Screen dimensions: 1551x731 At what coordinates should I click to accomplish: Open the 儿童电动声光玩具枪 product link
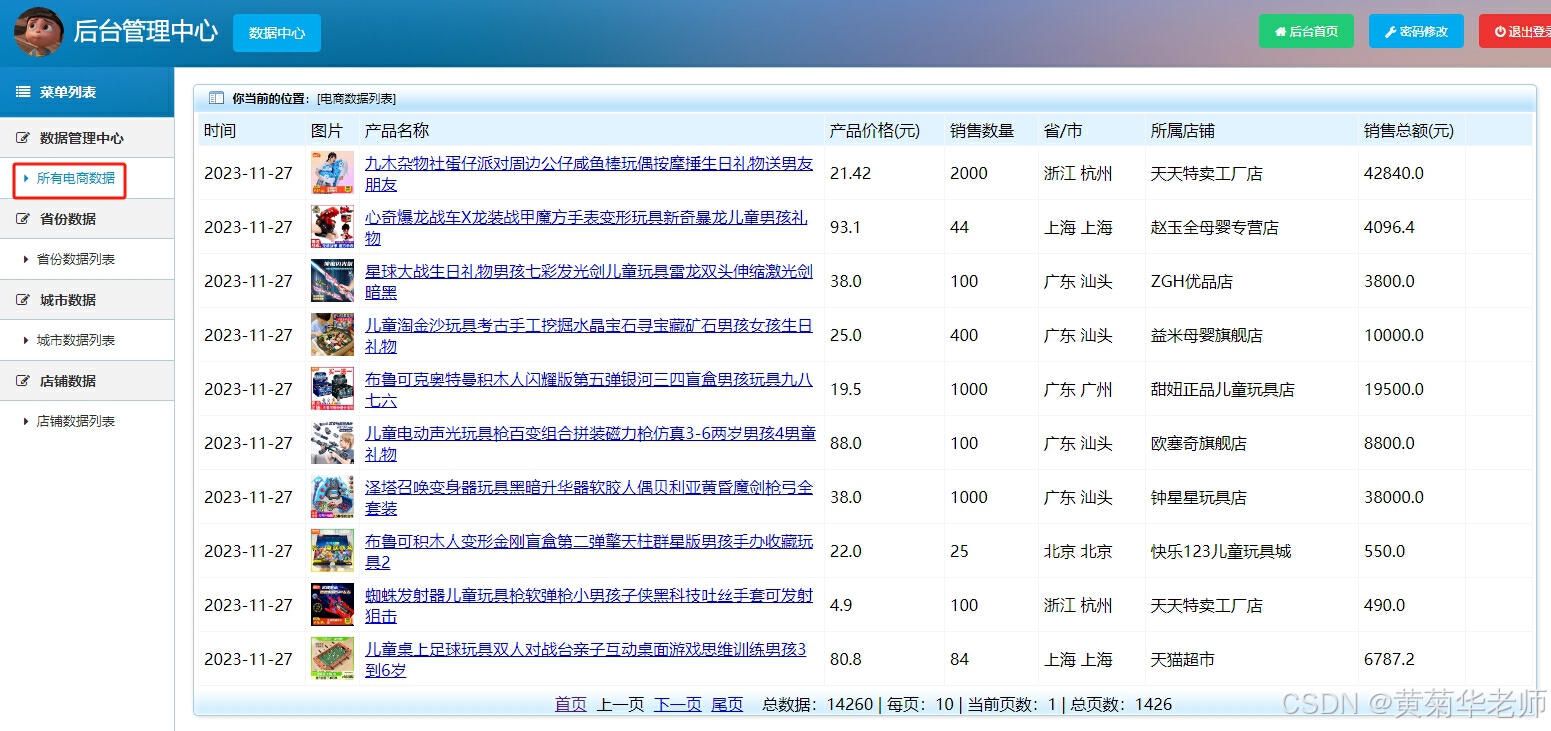[590, 443]
